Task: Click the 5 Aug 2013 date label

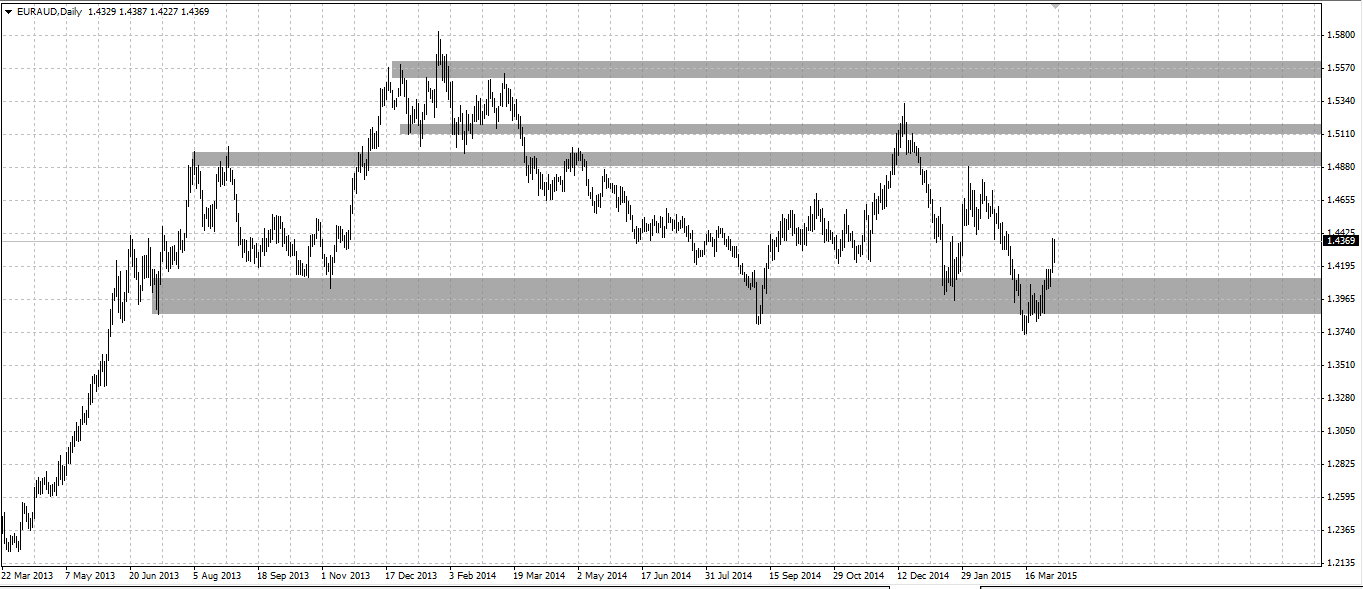Action: (218, 576)
